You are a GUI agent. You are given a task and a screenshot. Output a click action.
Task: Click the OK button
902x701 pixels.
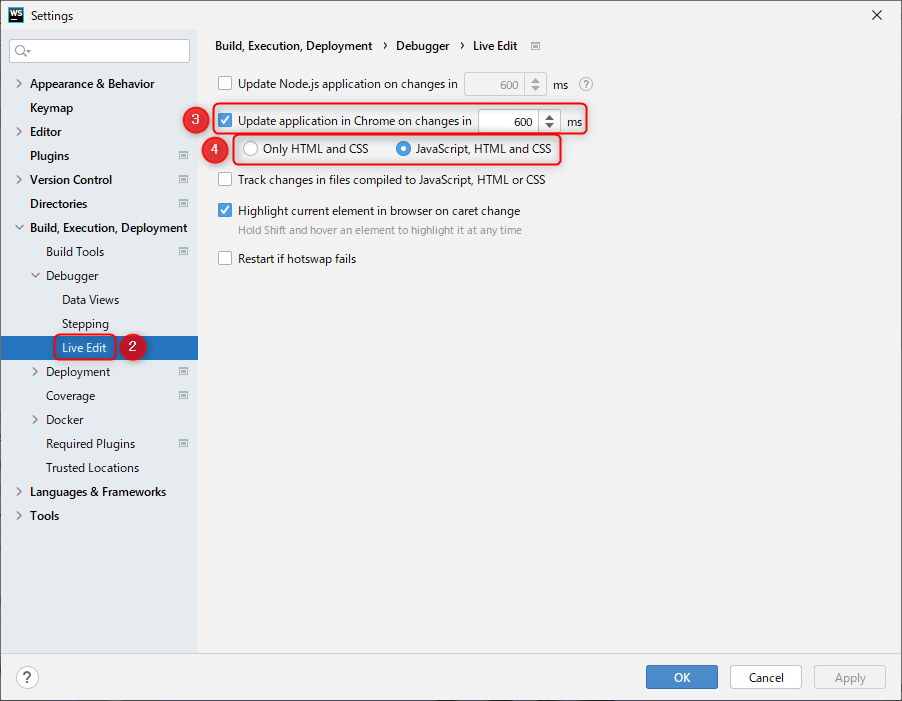(682, 677)
